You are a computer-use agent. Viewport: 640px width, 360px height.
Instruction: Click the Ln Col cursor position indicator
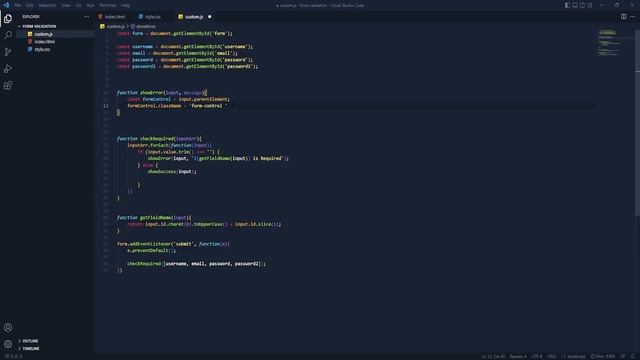tap(493, 356)
